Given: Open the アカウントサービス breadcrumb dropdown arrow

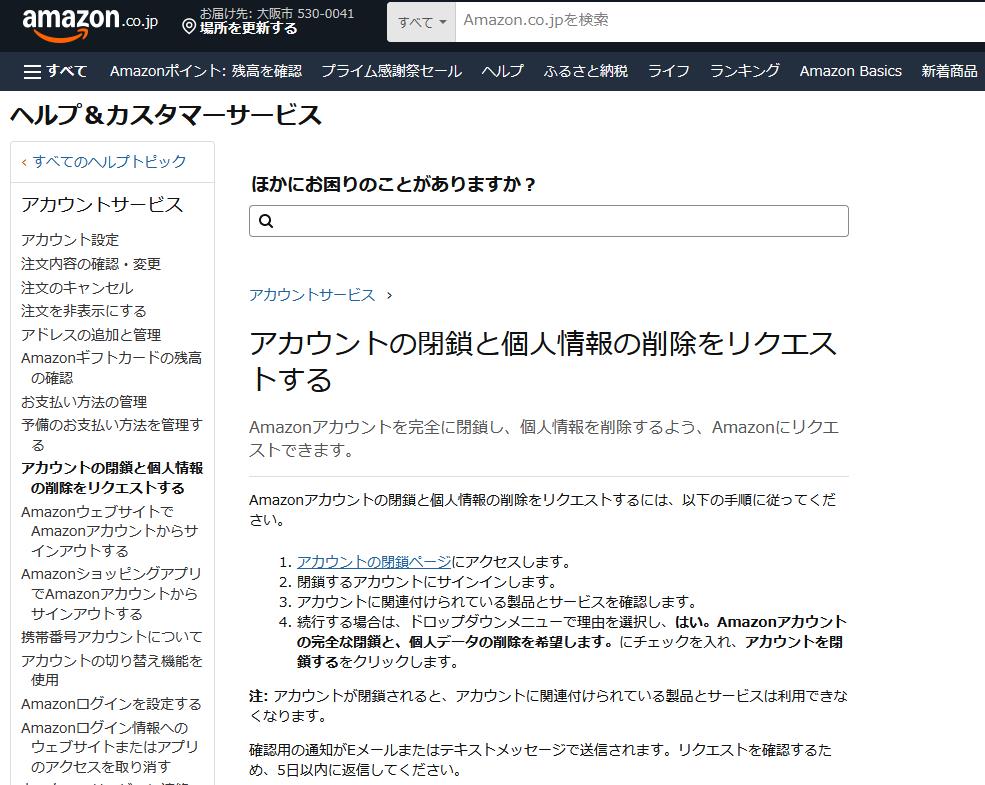Looking at the screenshot, I should (389, 296).
